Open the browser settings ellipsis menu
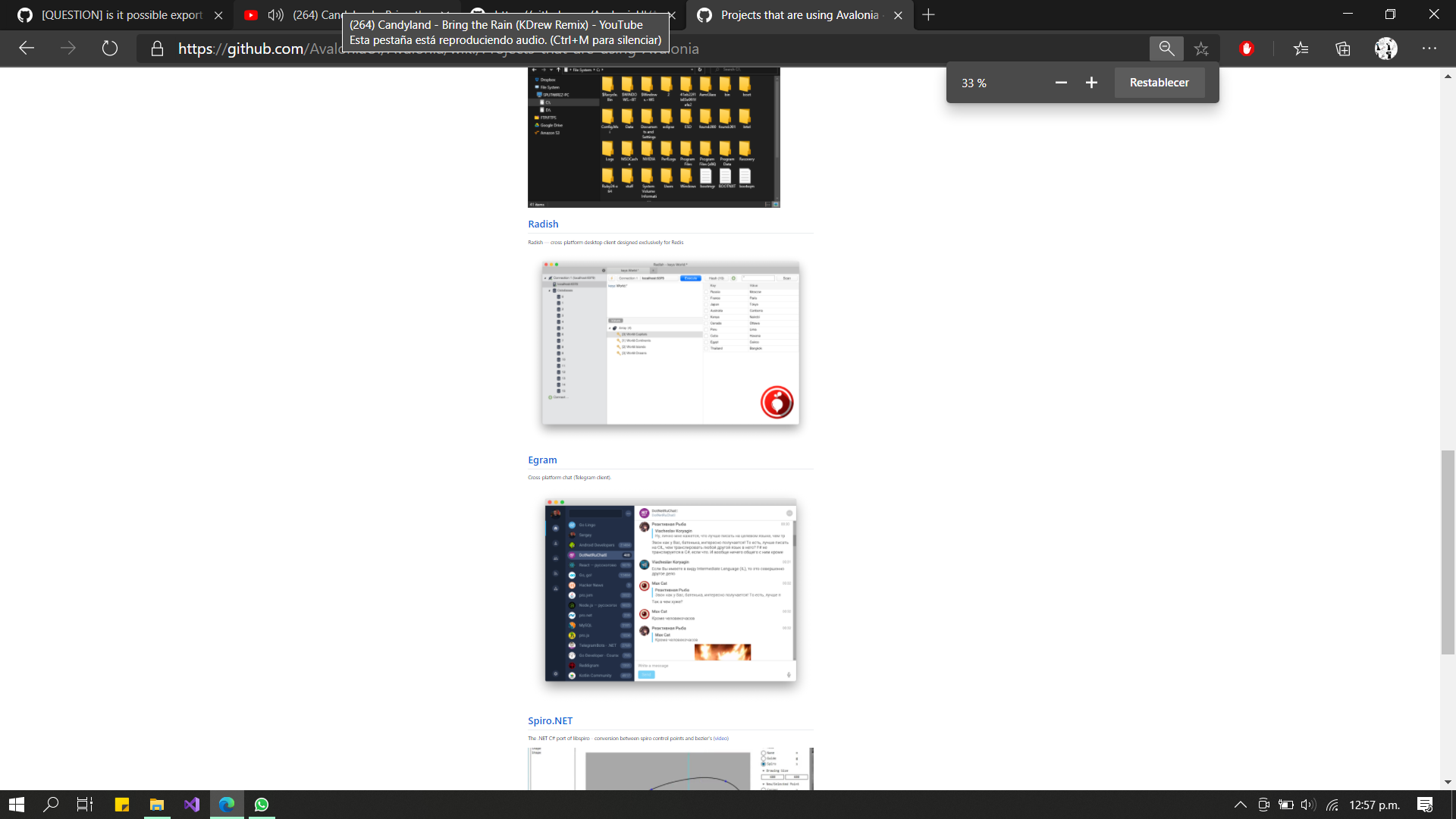This screenshot has width=1456, height=819. (1429, 49)
